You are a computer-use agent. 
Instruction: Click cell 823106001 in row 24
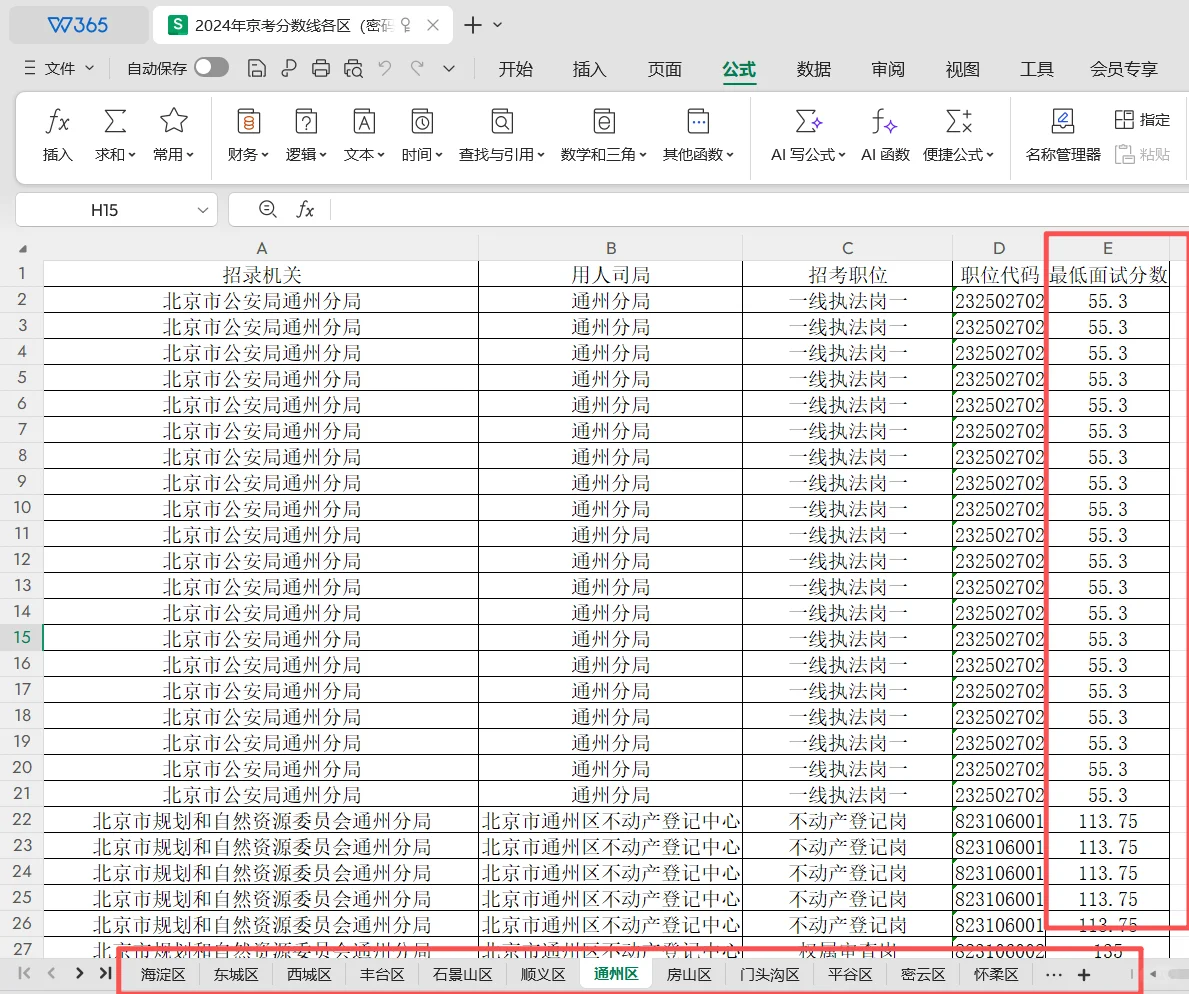(x=999, y=873)
